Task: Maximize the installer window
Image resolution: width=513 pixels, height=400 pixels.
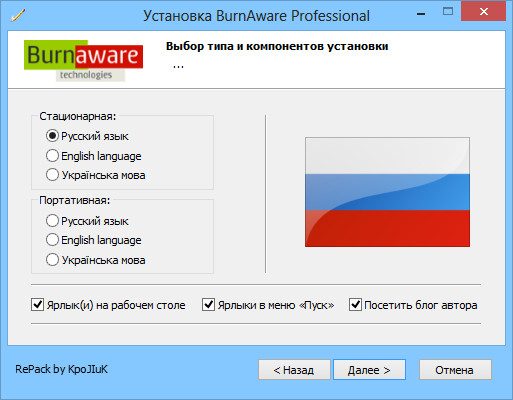Action: pyautogui.click(x=448, y=12)
